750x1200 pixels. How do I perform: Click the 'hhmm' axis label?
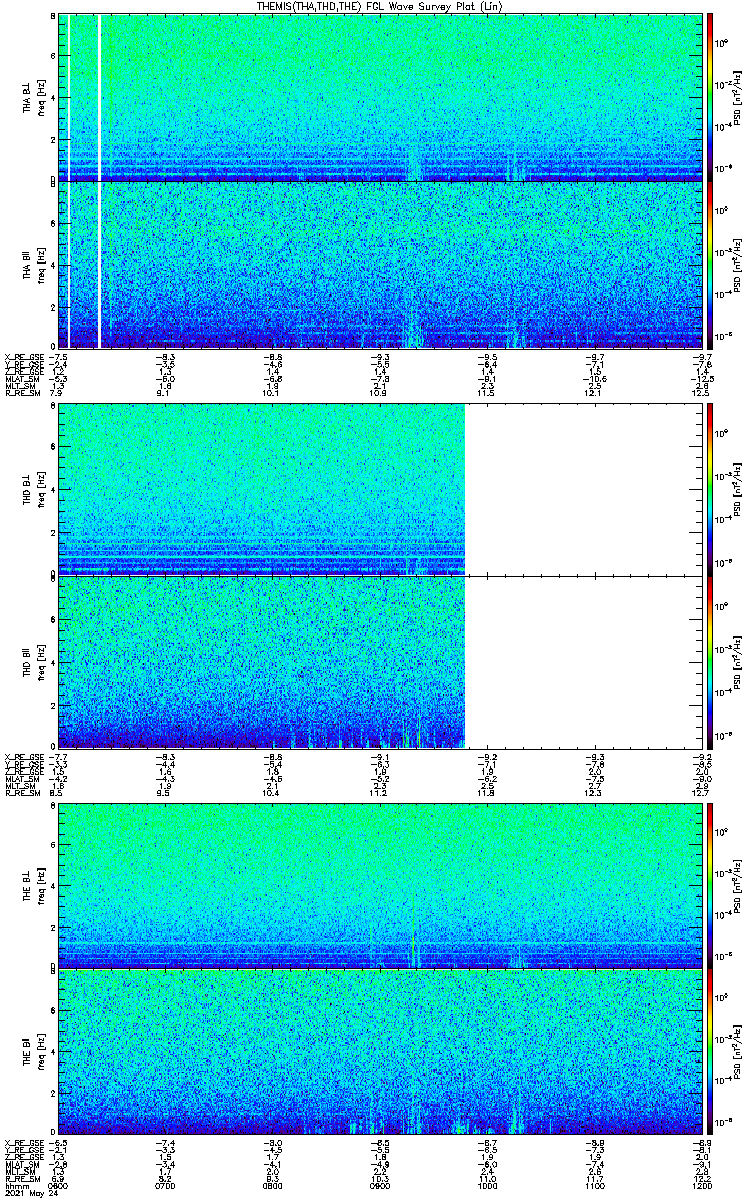click(16, 1184)
